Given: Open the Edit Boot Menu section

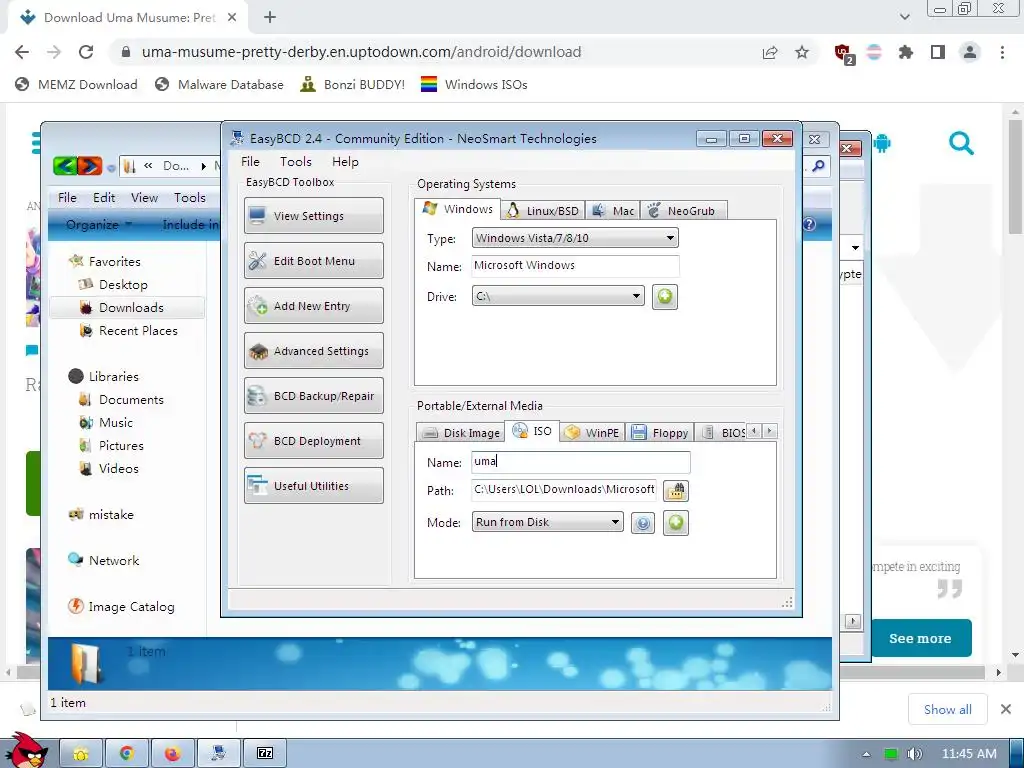Looking at the screenshot, I should pyautogui.click(x=313, y=261).
